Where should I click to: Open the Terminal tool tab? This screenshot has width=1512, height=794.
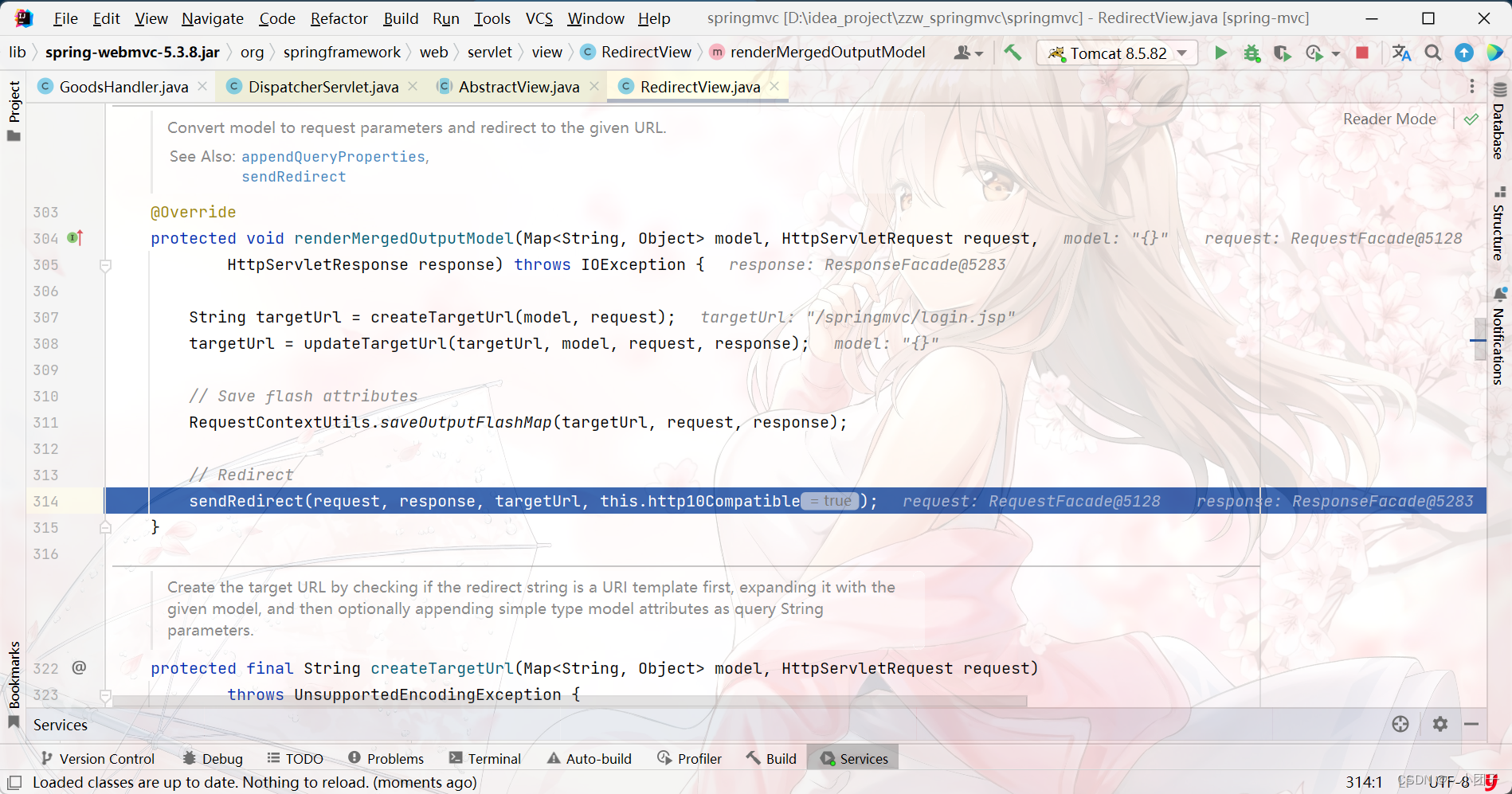pos(484,758)
